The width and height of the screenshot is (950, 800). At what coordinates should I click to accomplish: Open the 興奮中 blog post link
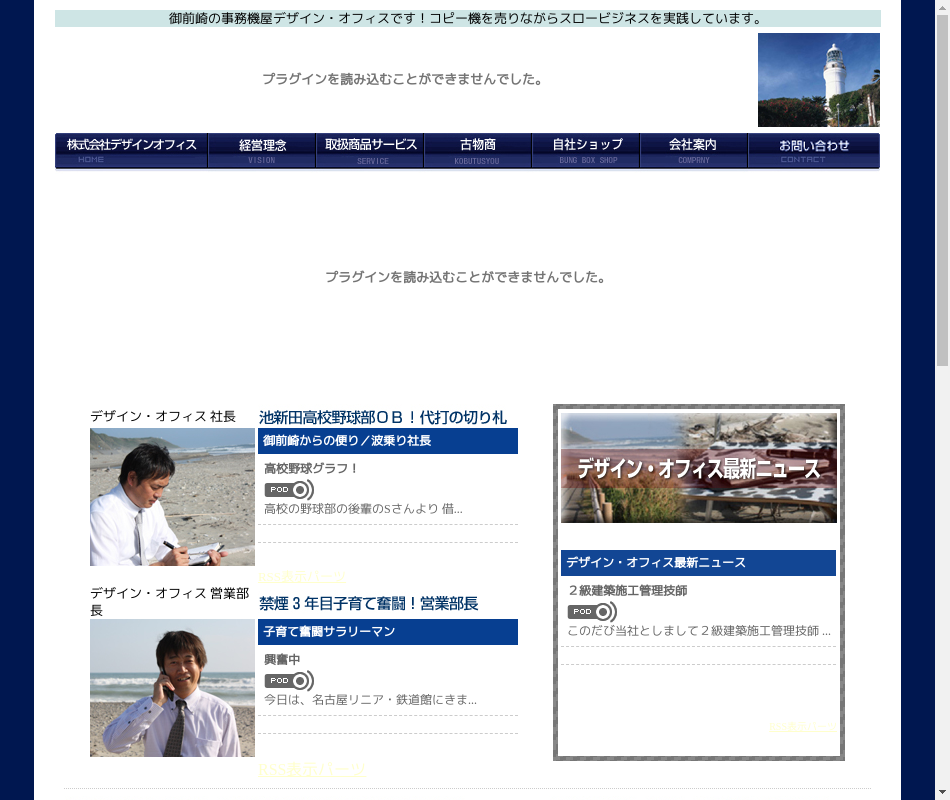(x=282, y=659)
